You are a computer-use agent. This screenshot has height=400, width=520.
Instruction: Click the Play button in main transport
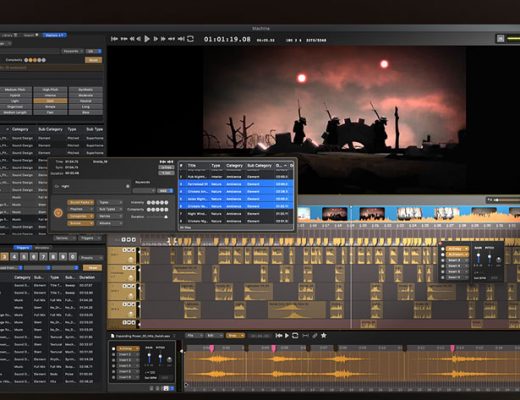[147, 39]
